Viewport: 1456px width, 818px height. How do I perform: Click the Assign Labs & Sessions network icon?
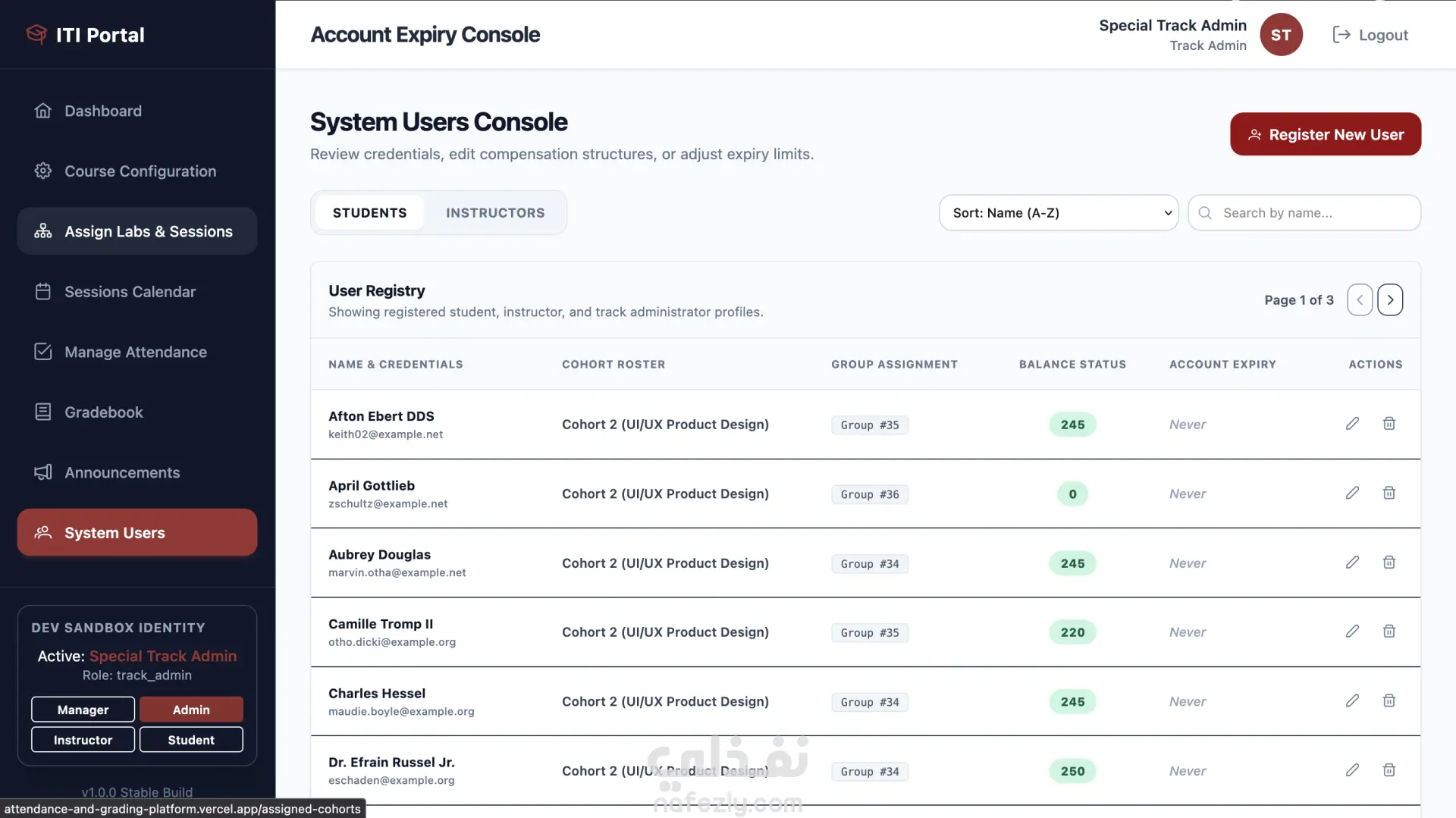(x=43, y=231)
